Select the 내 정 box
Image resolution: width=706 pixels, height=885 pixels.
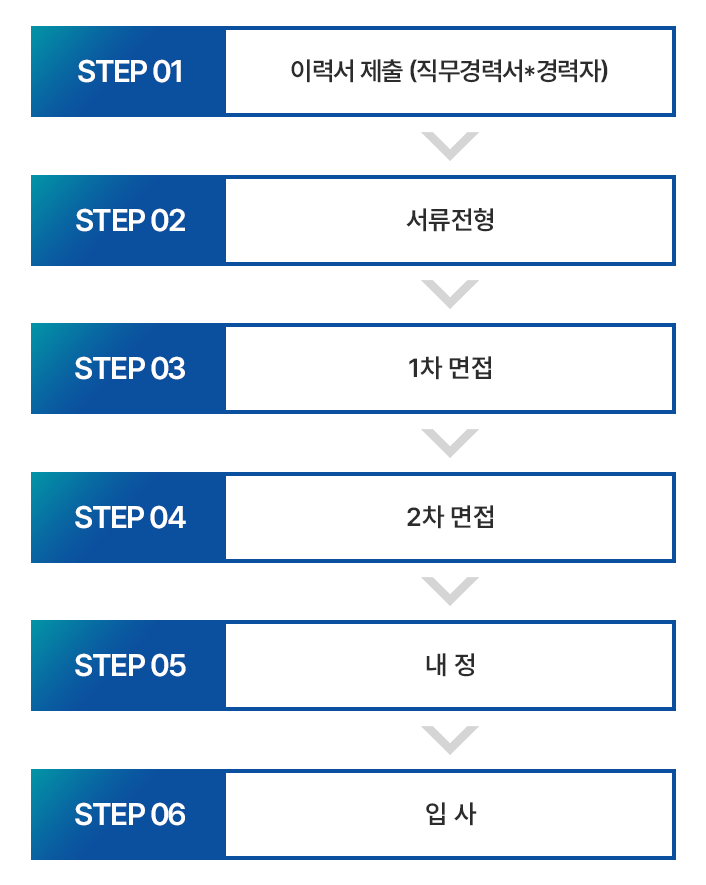pyautogui.click(x=450, y=665)
